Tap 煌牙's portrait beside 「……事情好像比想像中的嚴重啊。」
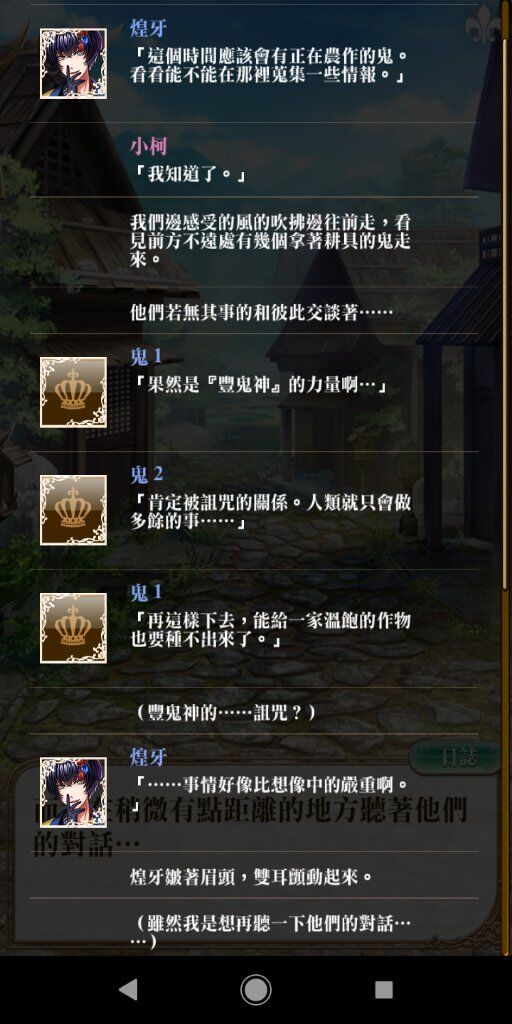This screenshot has height=1024, width=512. 73,792
